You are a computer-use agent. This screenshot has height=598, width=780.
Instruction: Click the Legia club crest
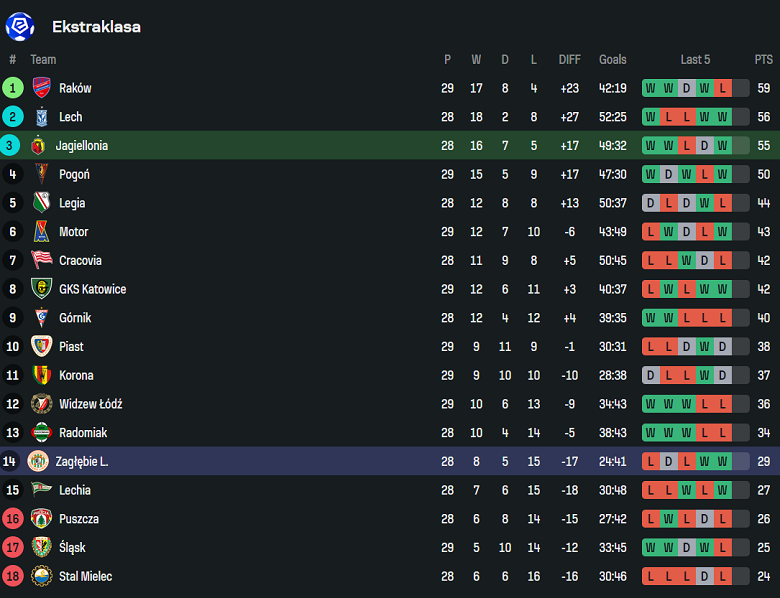[x=41, y=203]
